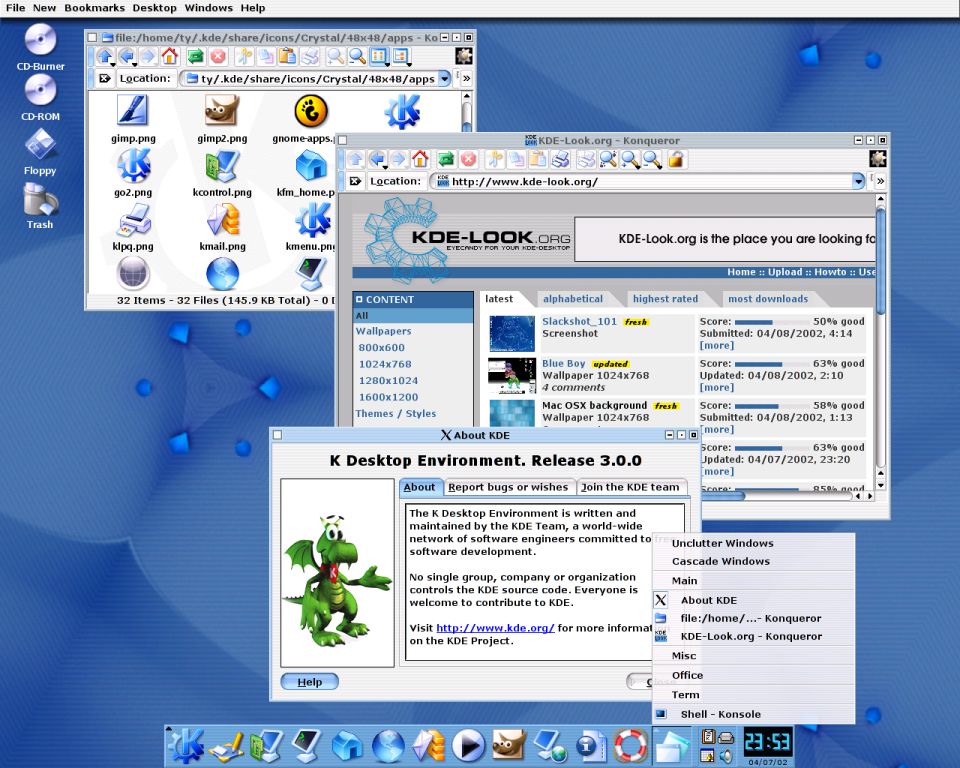Click Wallpapers link in CONTENT sidebar

tap(384, 331)
